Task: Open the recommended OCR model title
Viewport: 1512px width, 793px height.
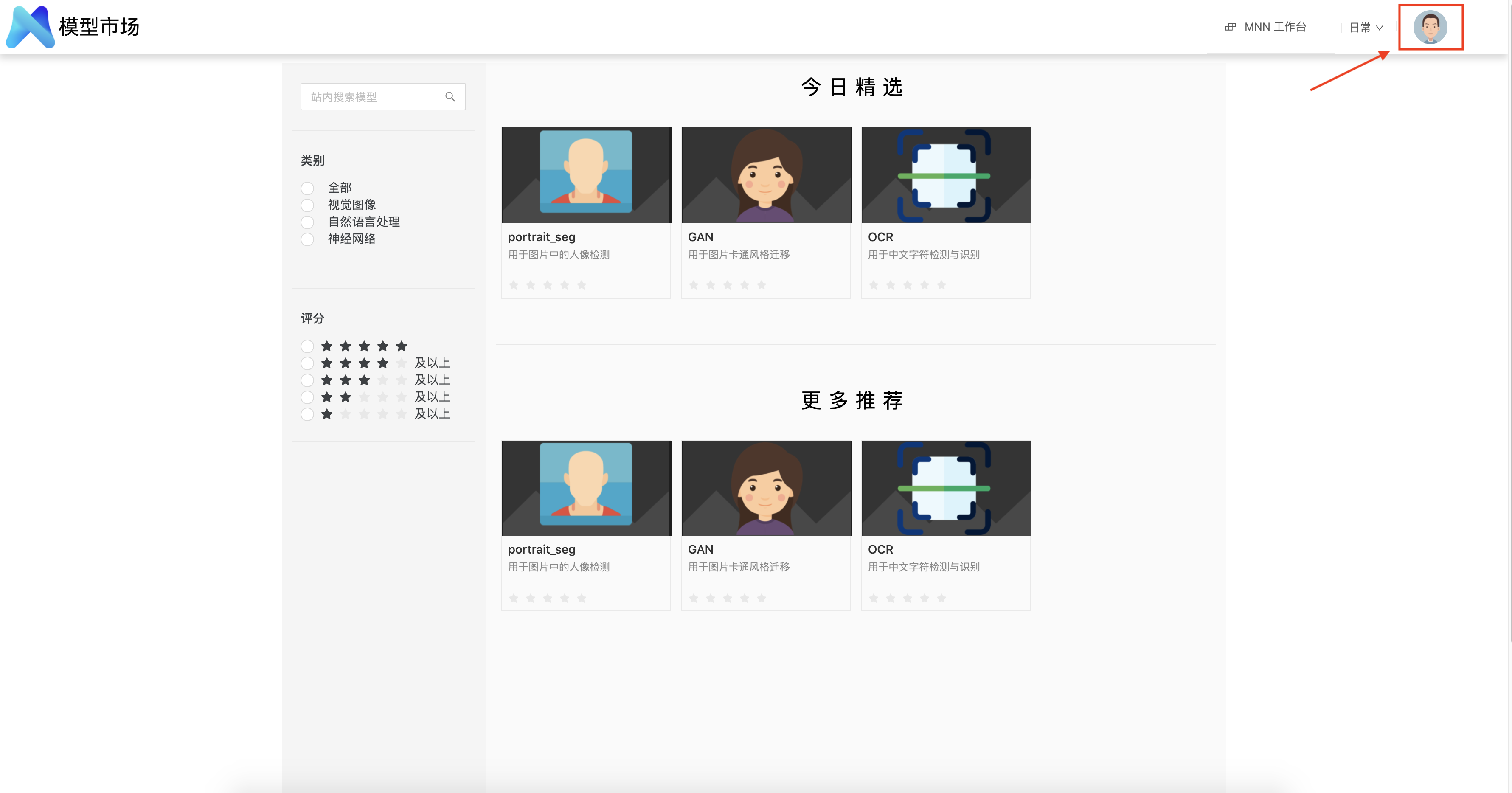Action: click(880, 549)
